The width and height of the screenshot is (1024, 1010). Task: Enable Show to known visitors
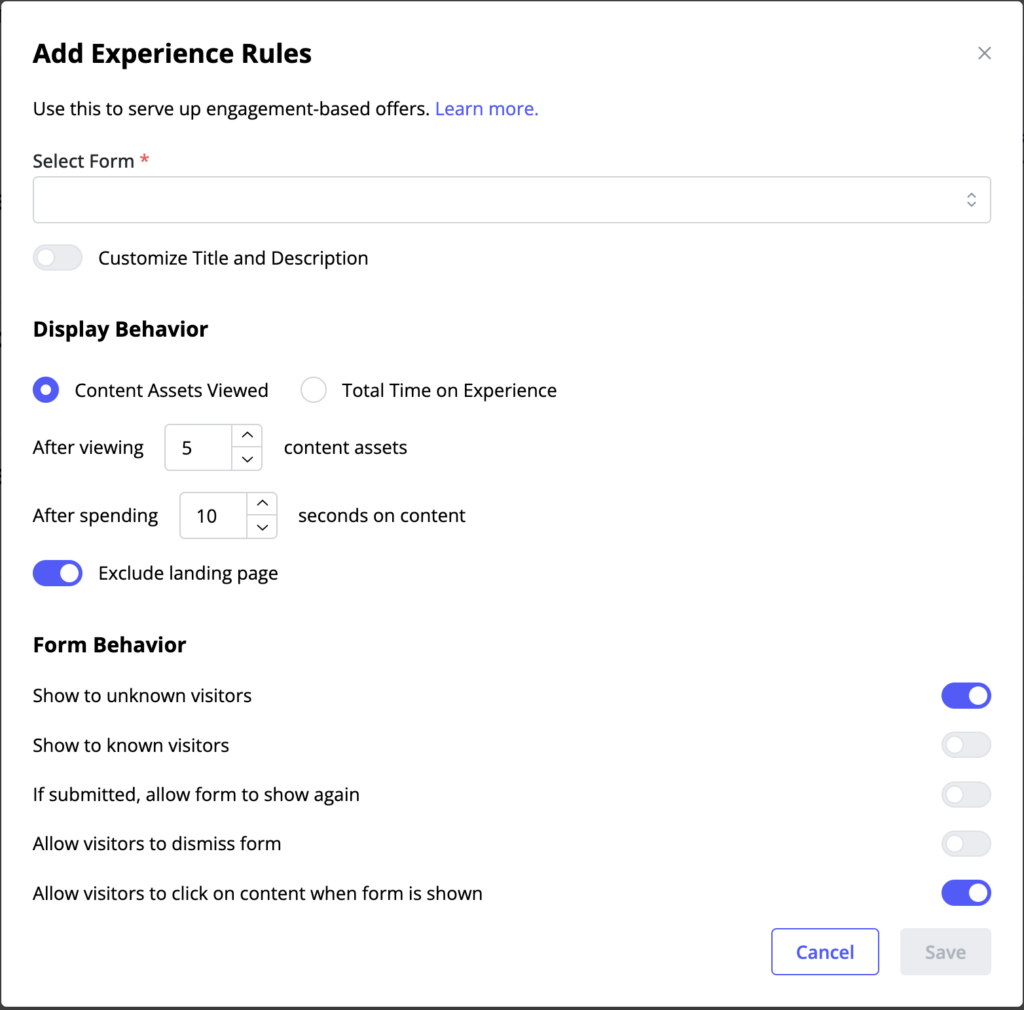coord(966,744)
